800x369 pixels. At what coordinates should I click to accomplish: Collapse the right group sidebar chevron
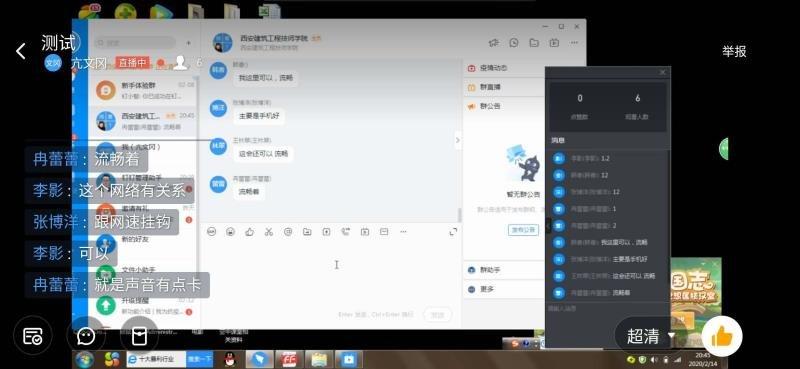[x=458, y=140]
